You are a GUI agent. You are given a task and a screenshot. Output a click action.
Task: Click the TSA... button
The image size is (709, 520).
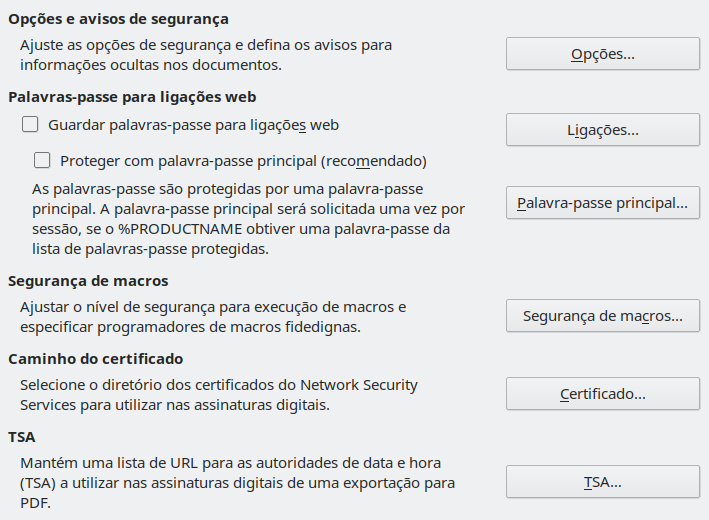[602, 482]
